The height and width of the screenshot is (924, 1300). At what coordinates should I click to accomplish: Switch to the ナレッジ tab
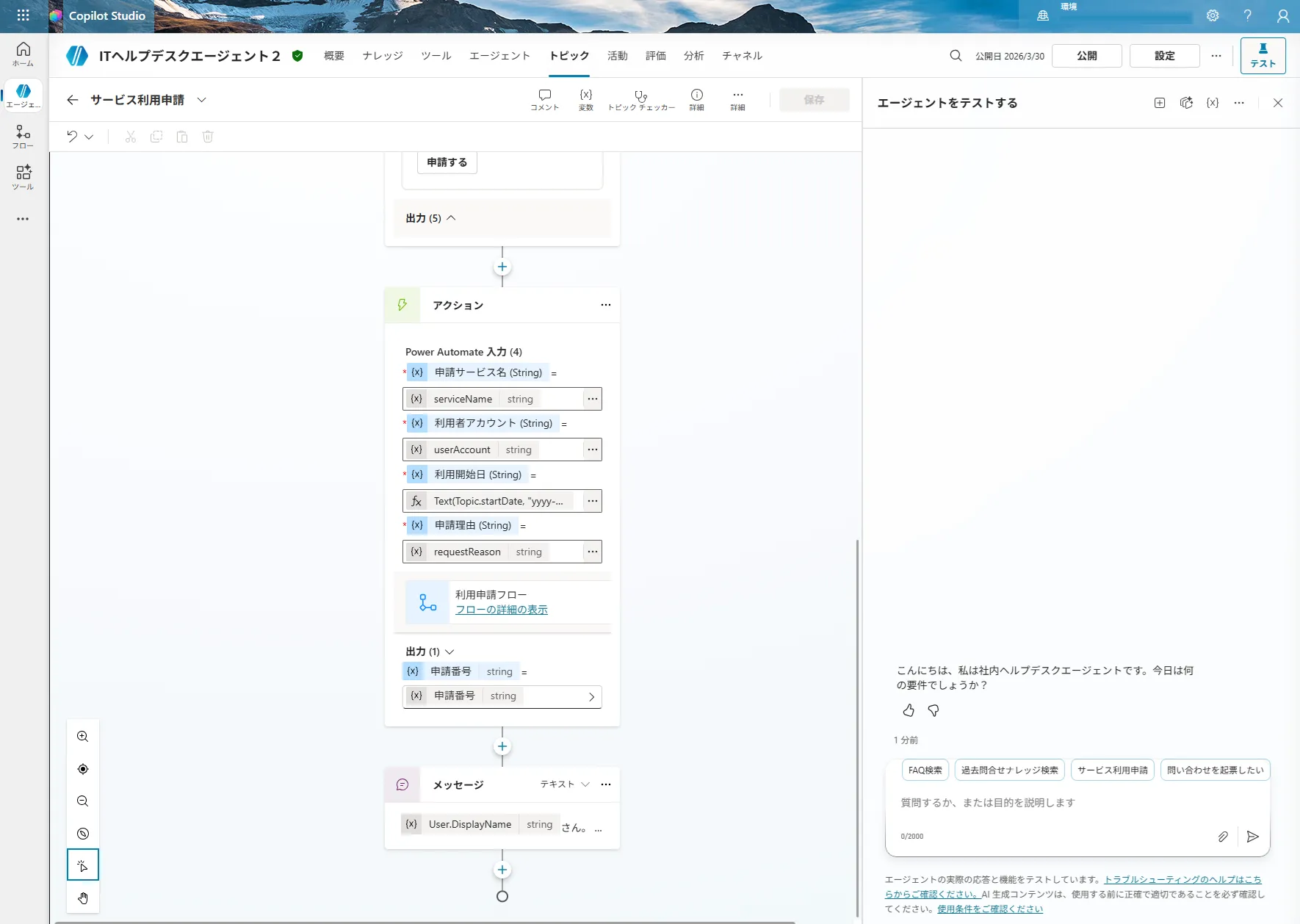pyautogui.click(x=382, y=55)
